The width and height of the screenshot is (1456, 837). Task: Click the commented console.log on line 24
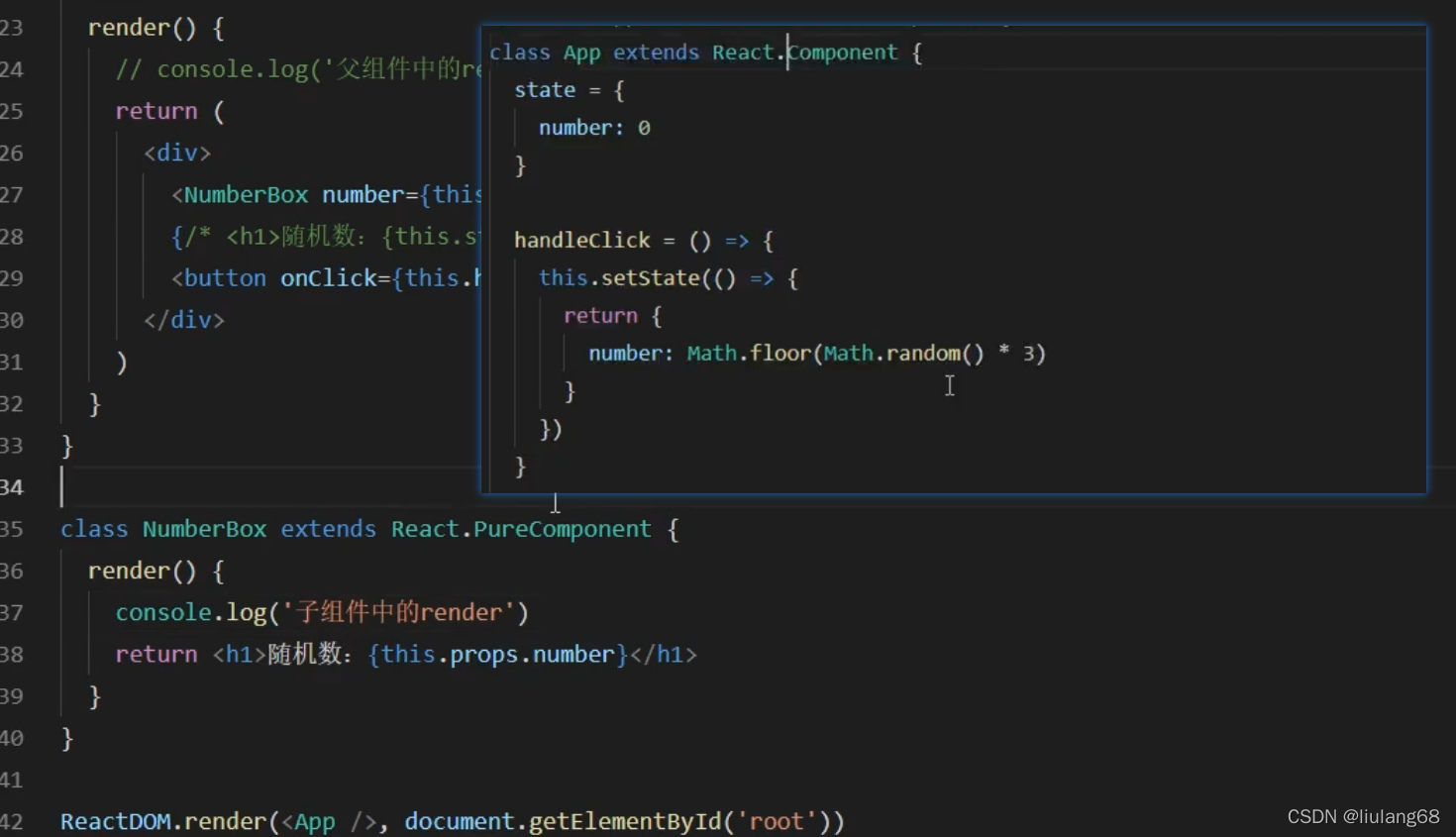[x=298, y=69]
